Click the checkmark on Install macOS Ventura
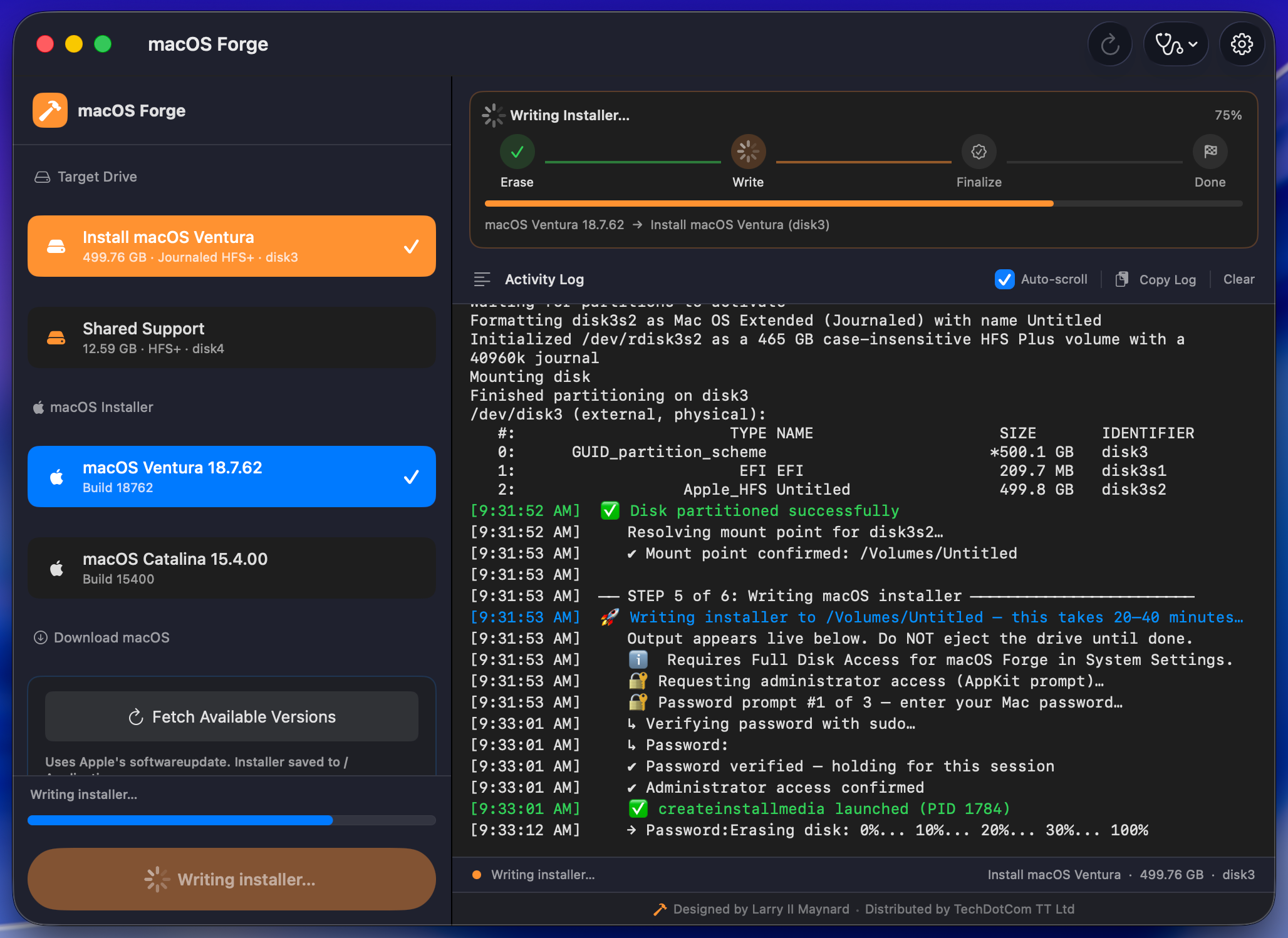The height and width of the screenshot is (938, 1288). click(x=411, y=246)
